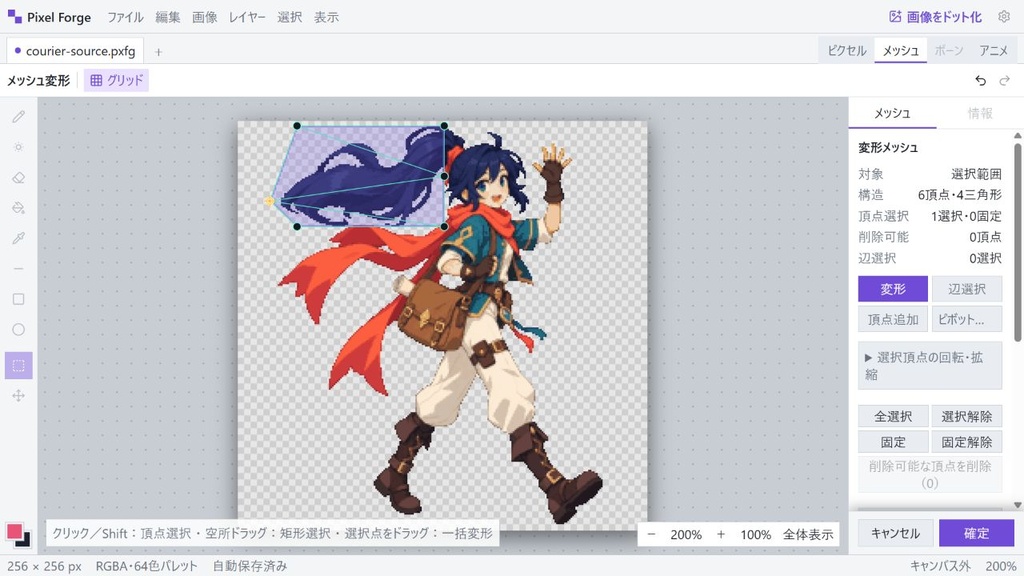
Task: Enable 頂点追加 add vertex mode
Action: click(x=893, y=319)
